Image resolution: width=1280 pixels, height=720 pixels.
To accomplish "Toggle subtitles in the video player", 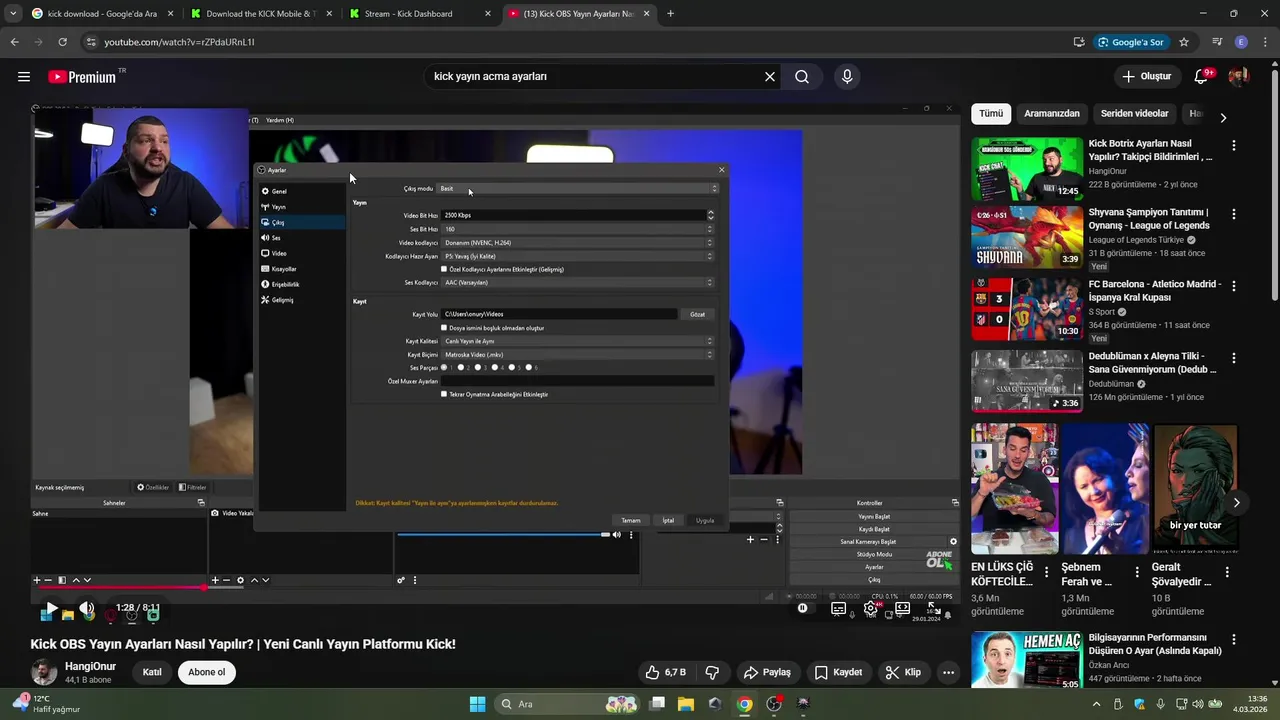I will 839,608.
